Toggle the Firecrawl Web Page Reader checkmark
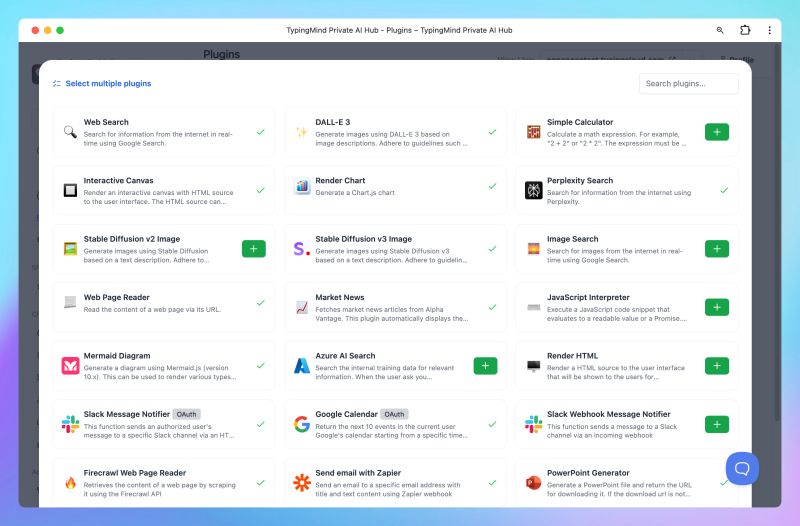 pyautogui.click(x=261, y=483)
